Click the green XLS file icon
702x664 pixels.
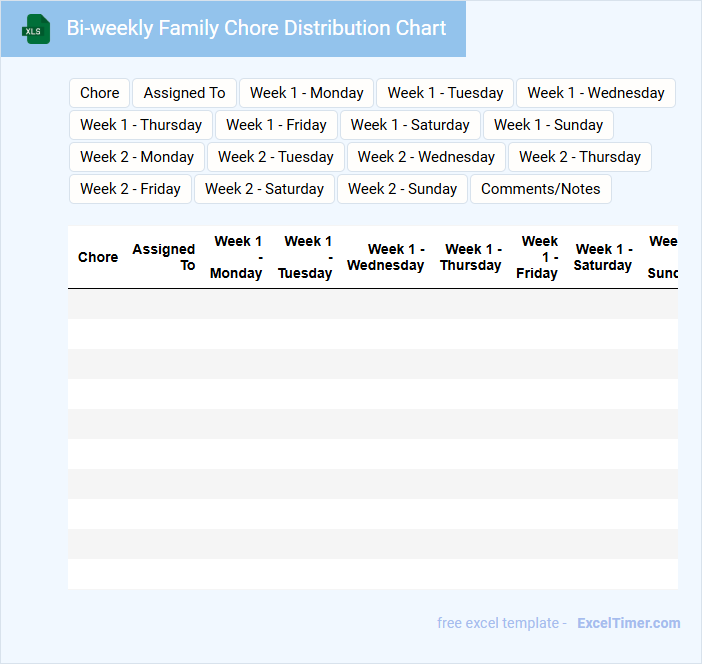(36, 29)
